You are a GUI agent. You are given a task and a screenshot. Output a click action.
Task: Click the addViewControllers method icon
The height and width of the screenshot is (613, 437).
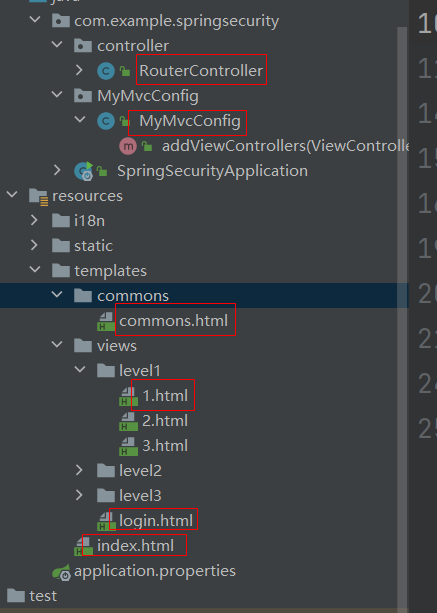pyautogui.click(x=128, y=146)
